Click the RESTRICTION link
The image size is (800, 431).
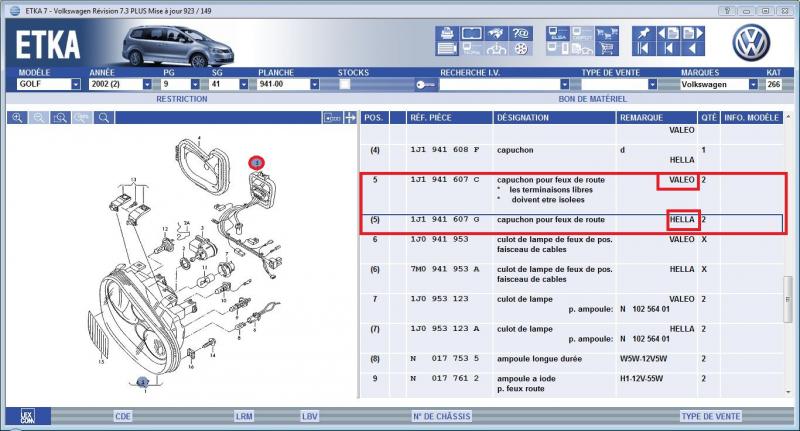[x=182, y=99]
